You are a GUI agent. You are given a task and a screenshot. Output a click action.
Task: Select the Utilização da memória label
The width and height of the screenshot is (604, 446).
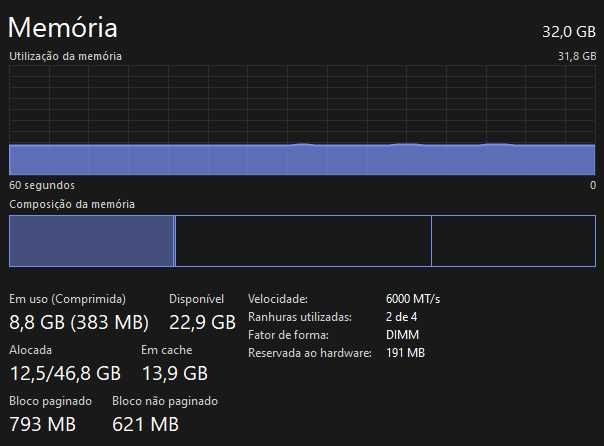[x=65, y=57]
